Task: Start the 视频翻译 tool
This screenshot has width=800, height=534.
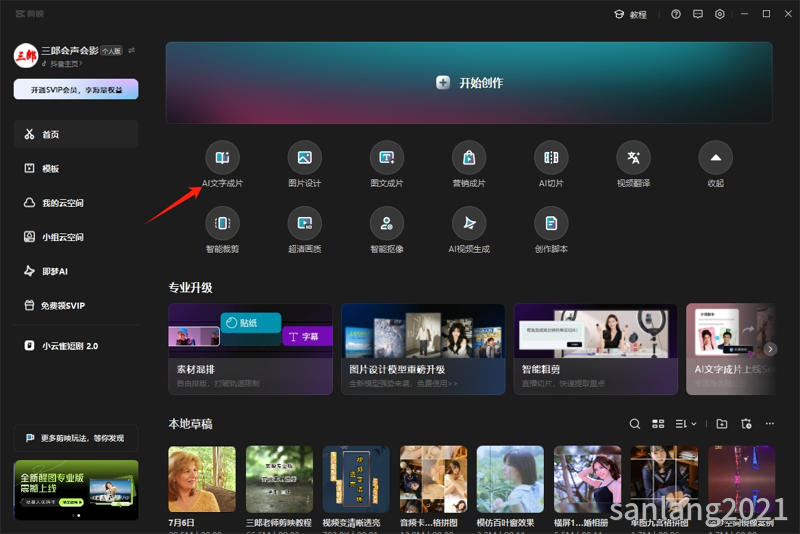Action: click(633, 158)
